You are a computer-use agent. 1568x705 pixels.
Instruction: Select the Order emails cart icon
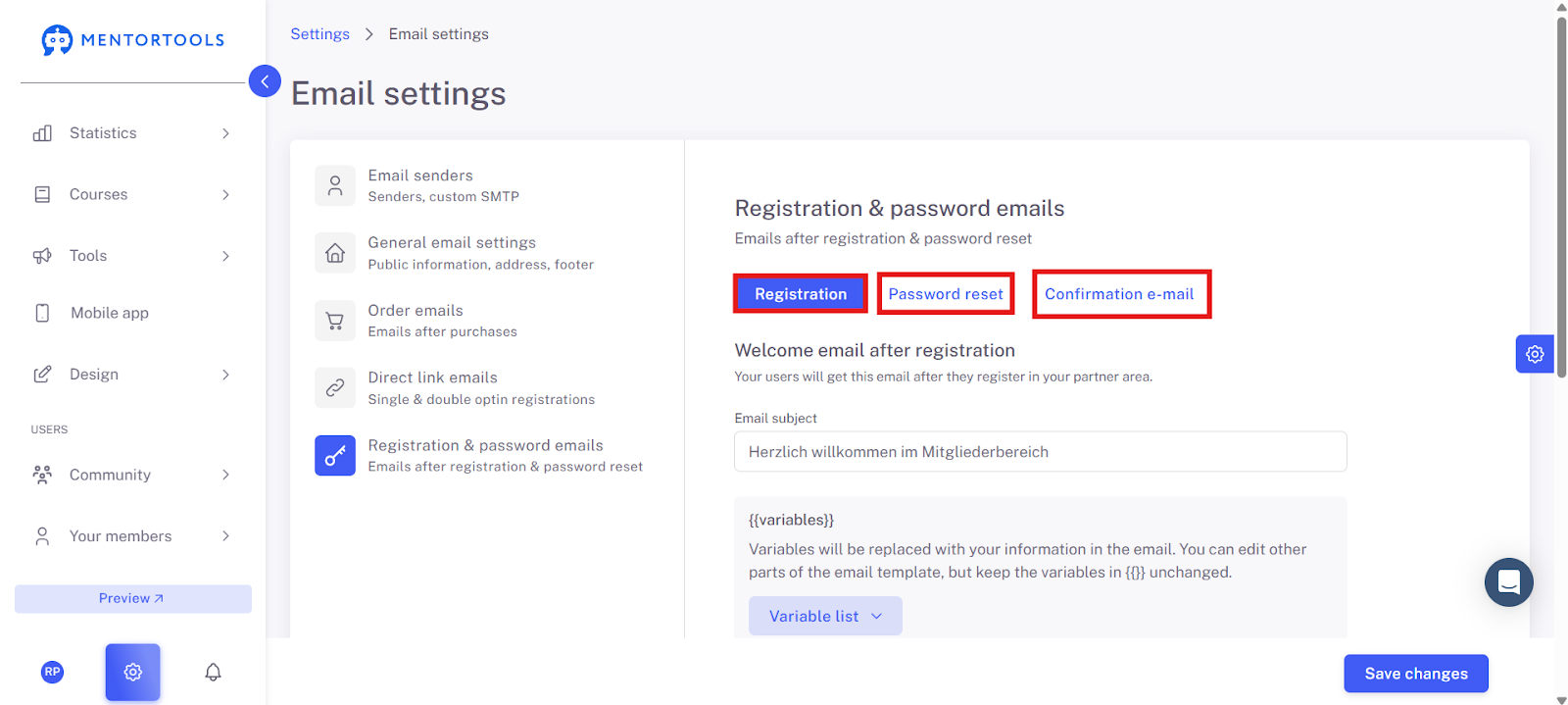pyautogui.click(x=335, y=321)
